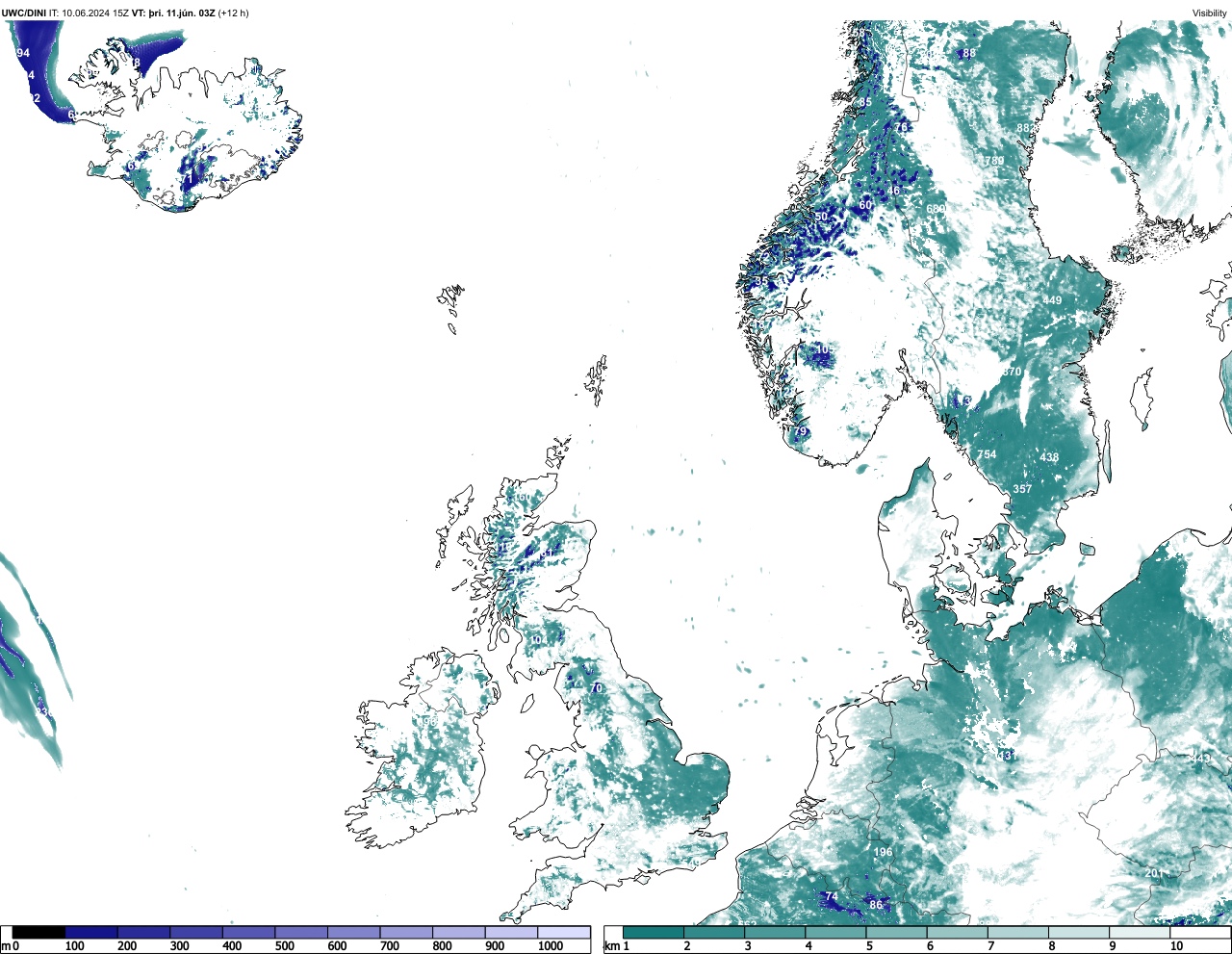Click the '(+12 h)' forecast offset

pyautogui.click(x=233, y=13)
